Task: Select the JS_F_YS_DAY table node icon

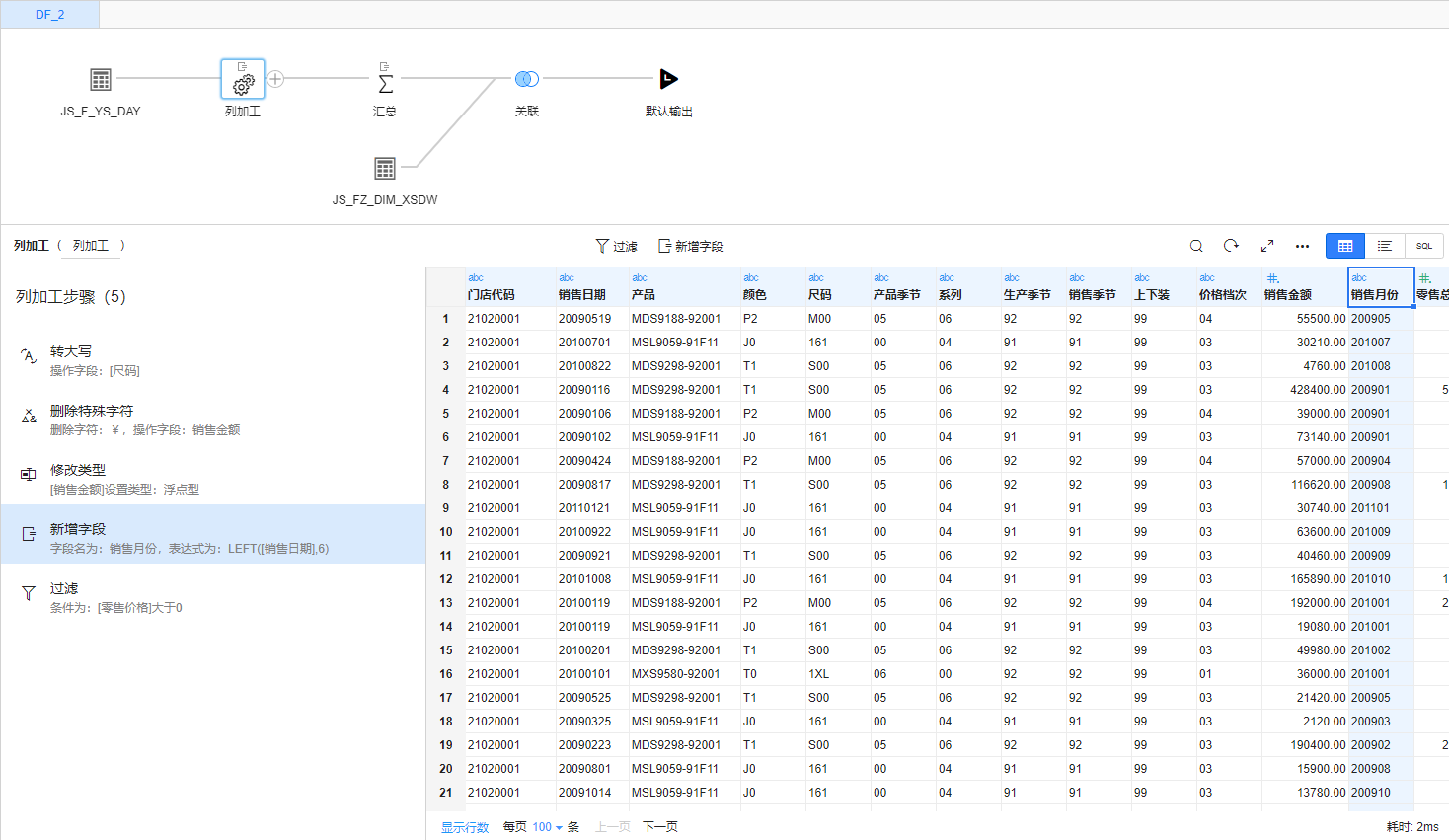Action: 101,79
